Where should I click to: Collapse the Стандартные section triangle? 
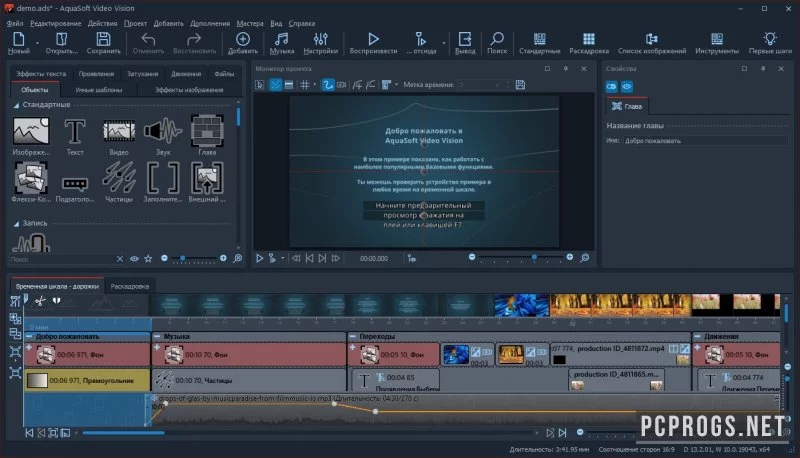pos(16,105)
